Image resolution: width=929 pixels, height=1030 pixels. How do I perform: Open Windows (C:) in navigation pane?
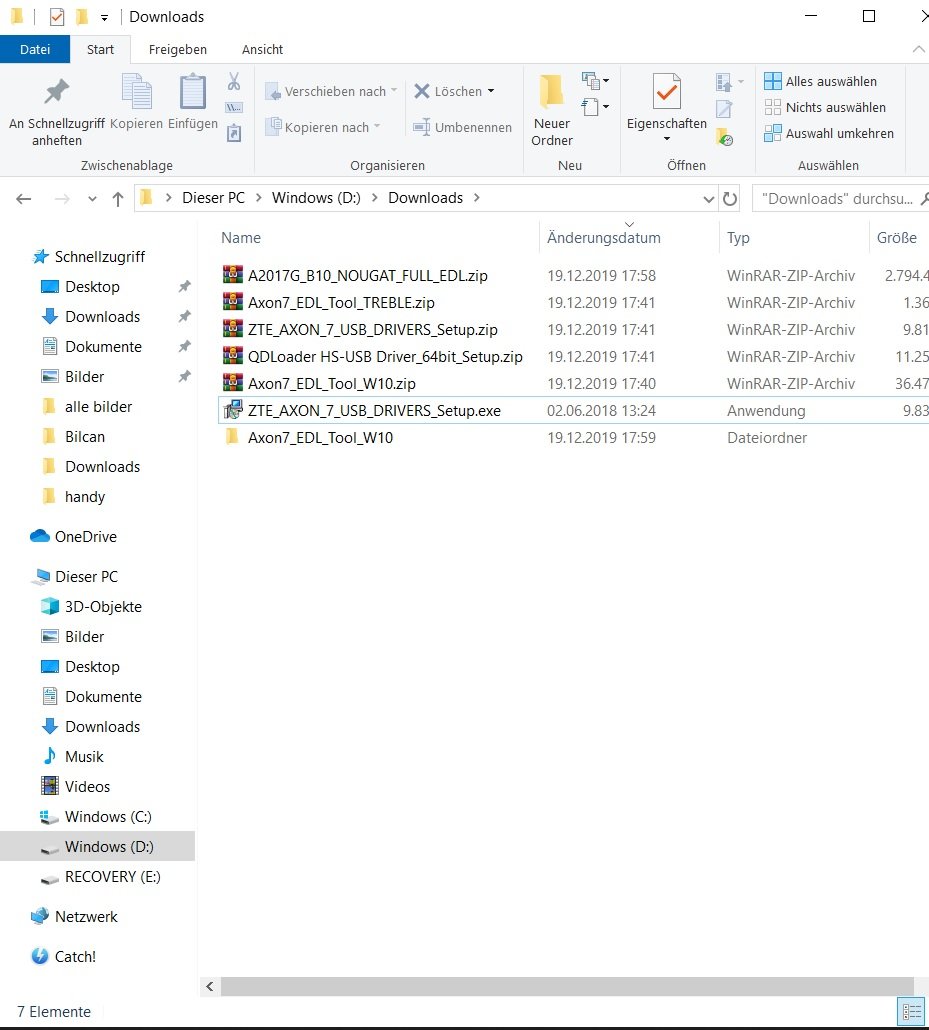(108, 817)
